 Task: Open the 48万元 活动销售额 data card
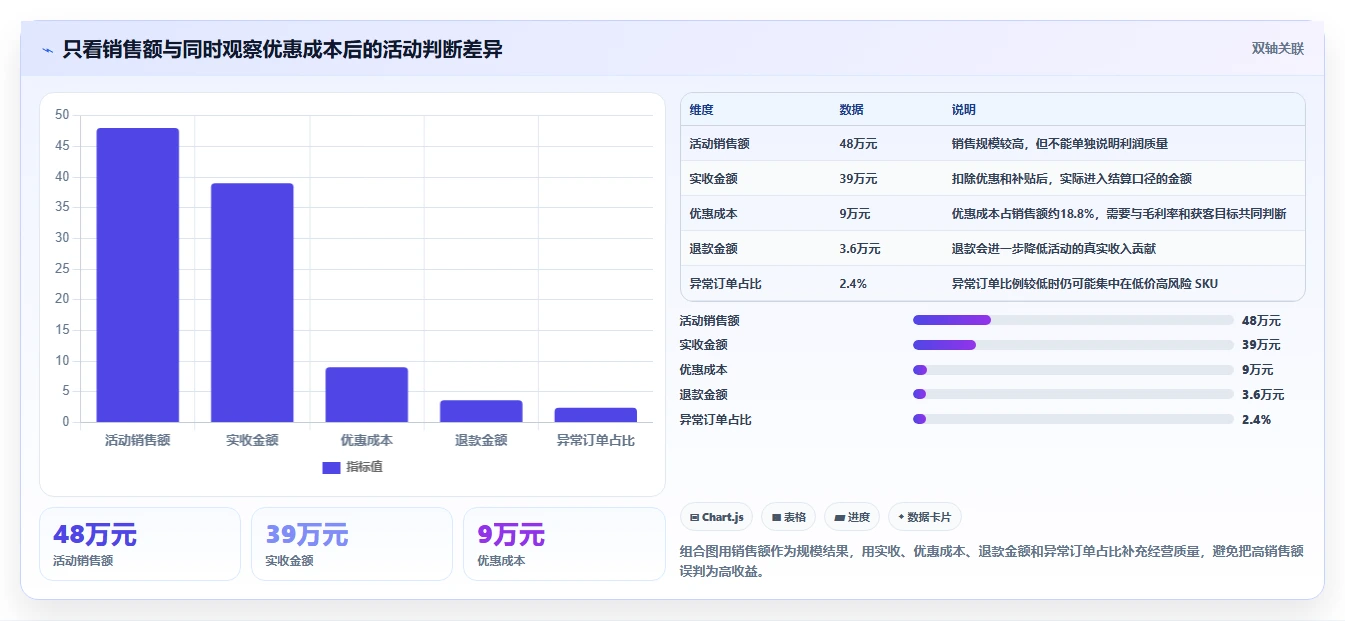(140, 544)
